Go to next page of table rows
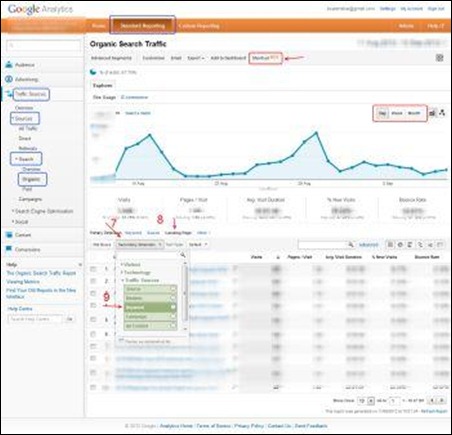 [x=442, y=400]
